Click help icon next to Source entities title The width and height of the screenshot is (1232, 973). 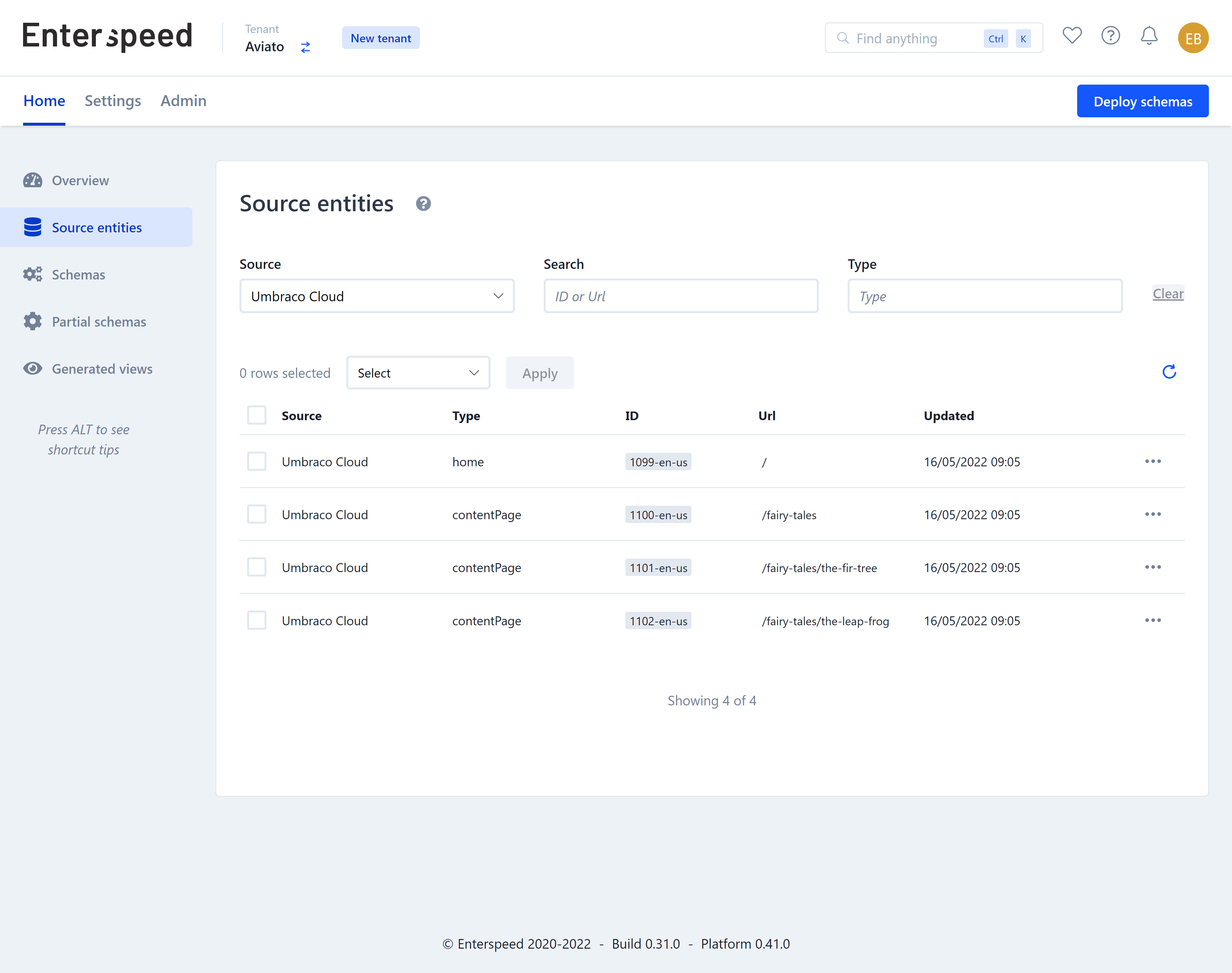[x=423, y=204]
